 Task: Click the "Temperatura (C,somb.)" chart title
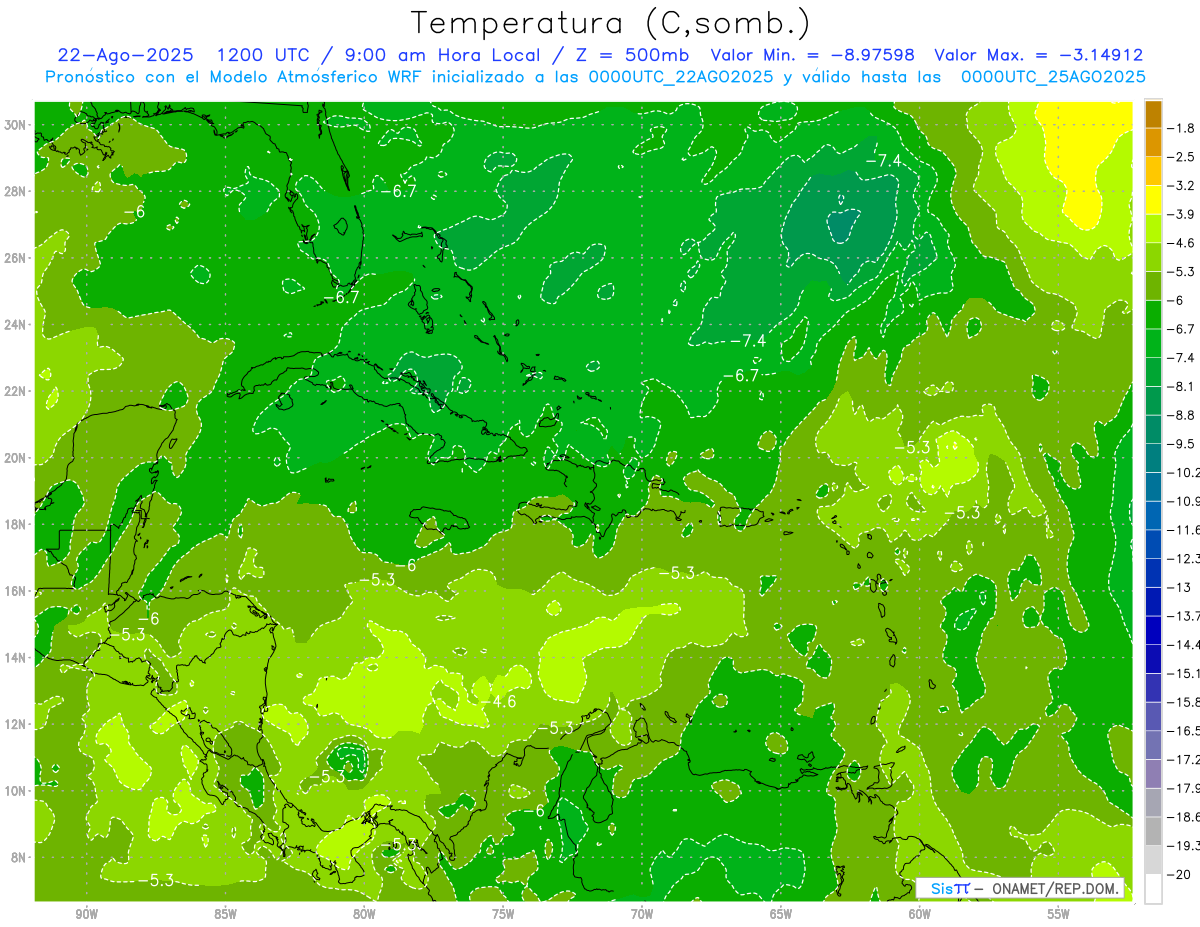(x=611, y=23)
